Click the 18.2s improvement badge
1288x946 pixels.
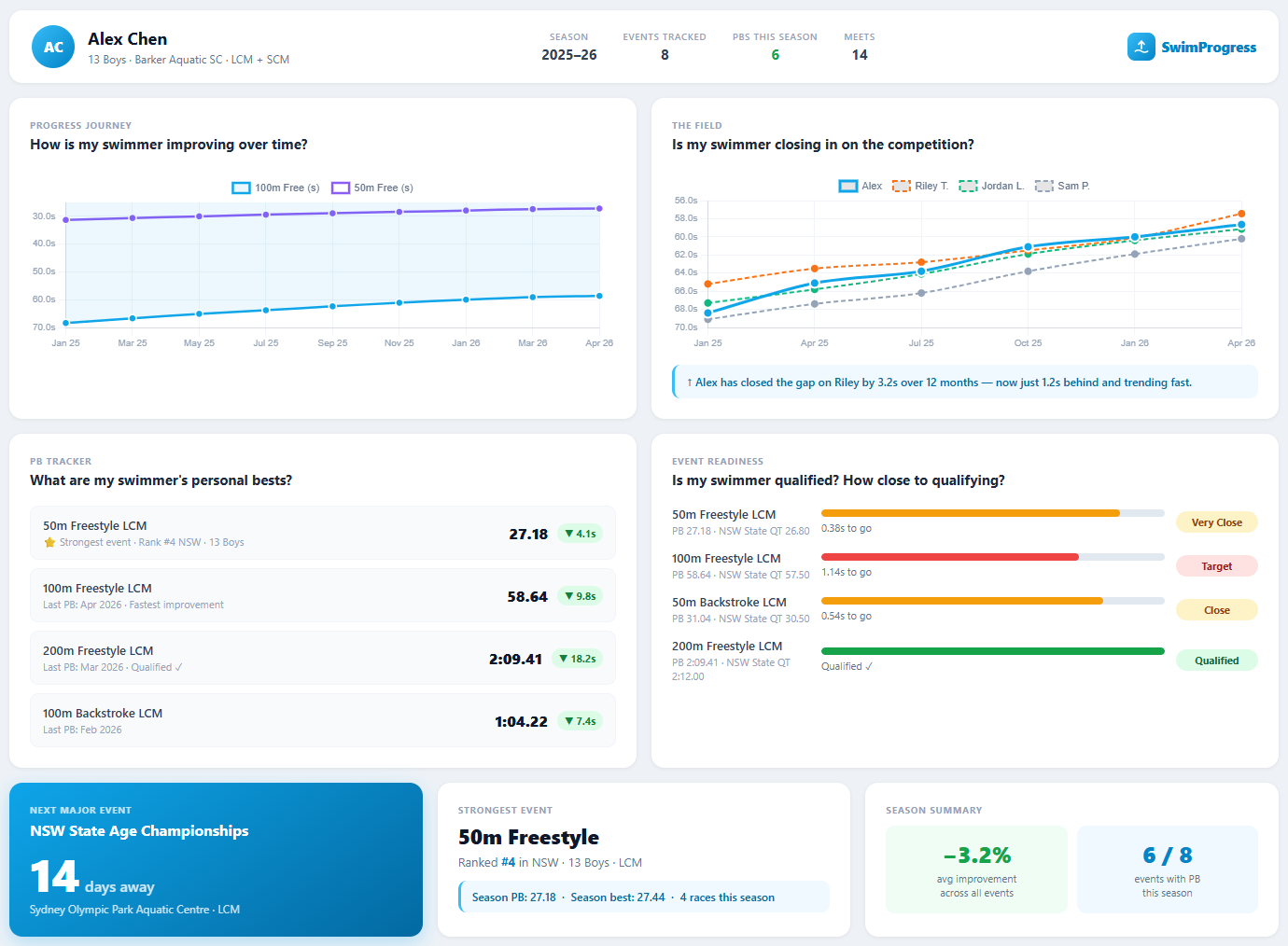[577, 659]
